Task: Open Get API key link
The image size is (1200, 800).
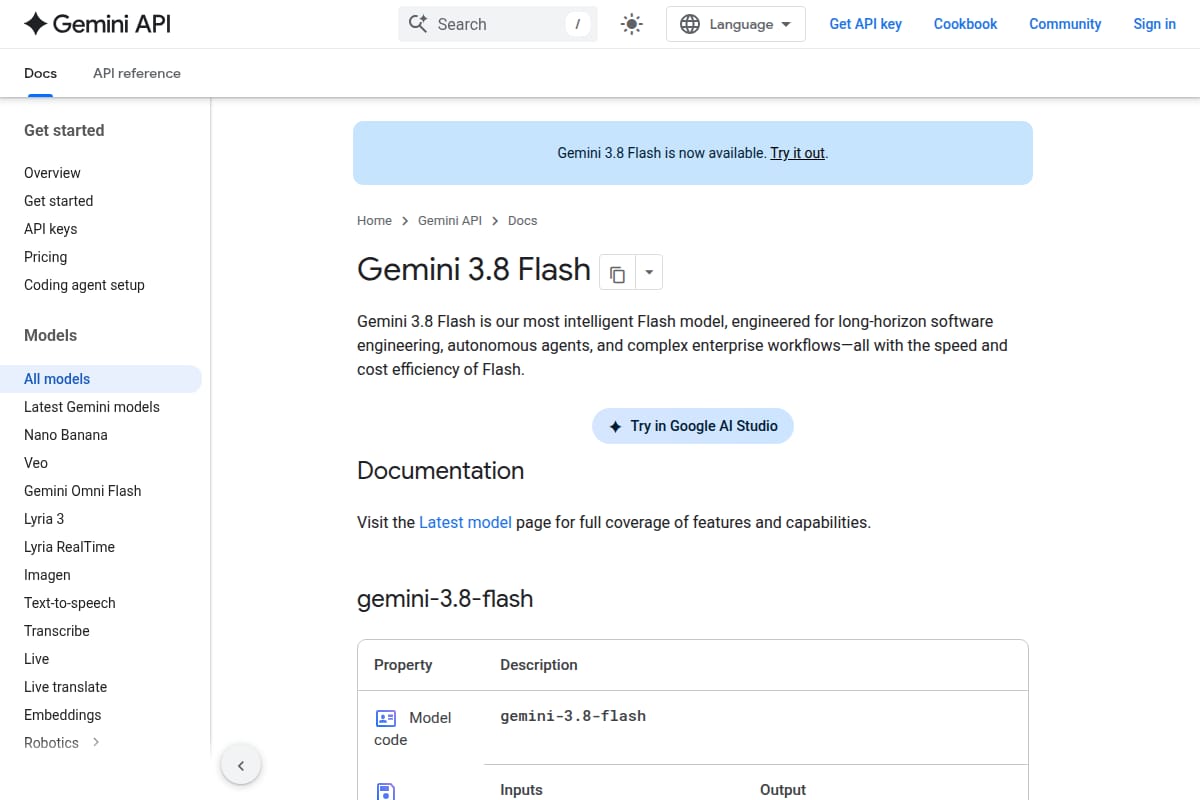Action: (865, 24)
